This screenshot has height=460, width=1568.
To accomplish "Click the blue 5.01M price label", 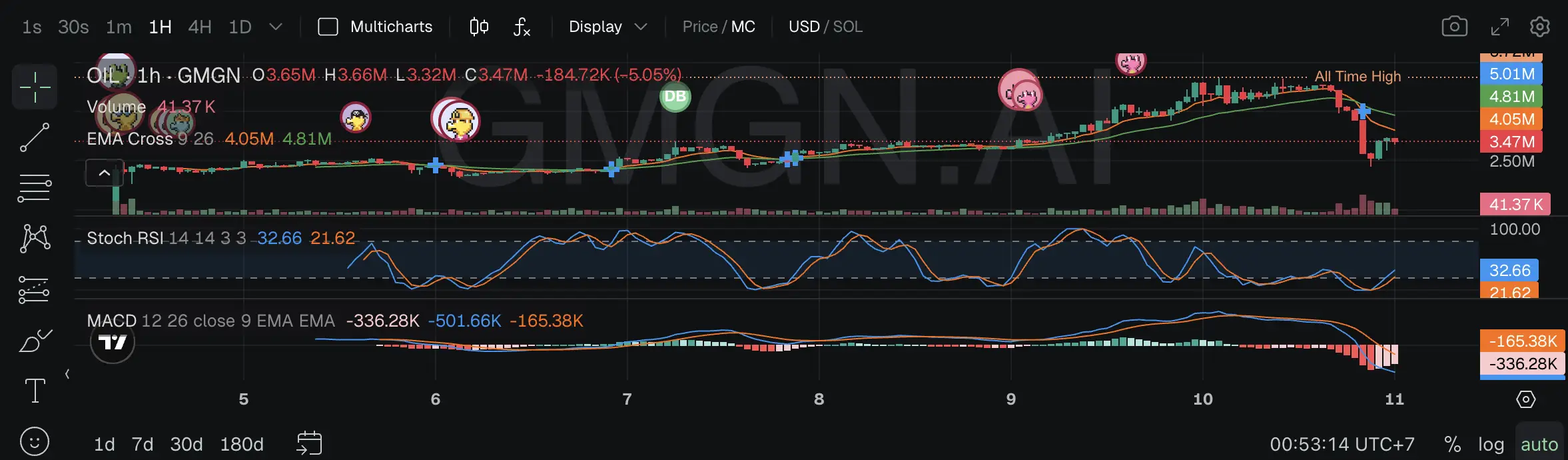I will [1511, 74].
